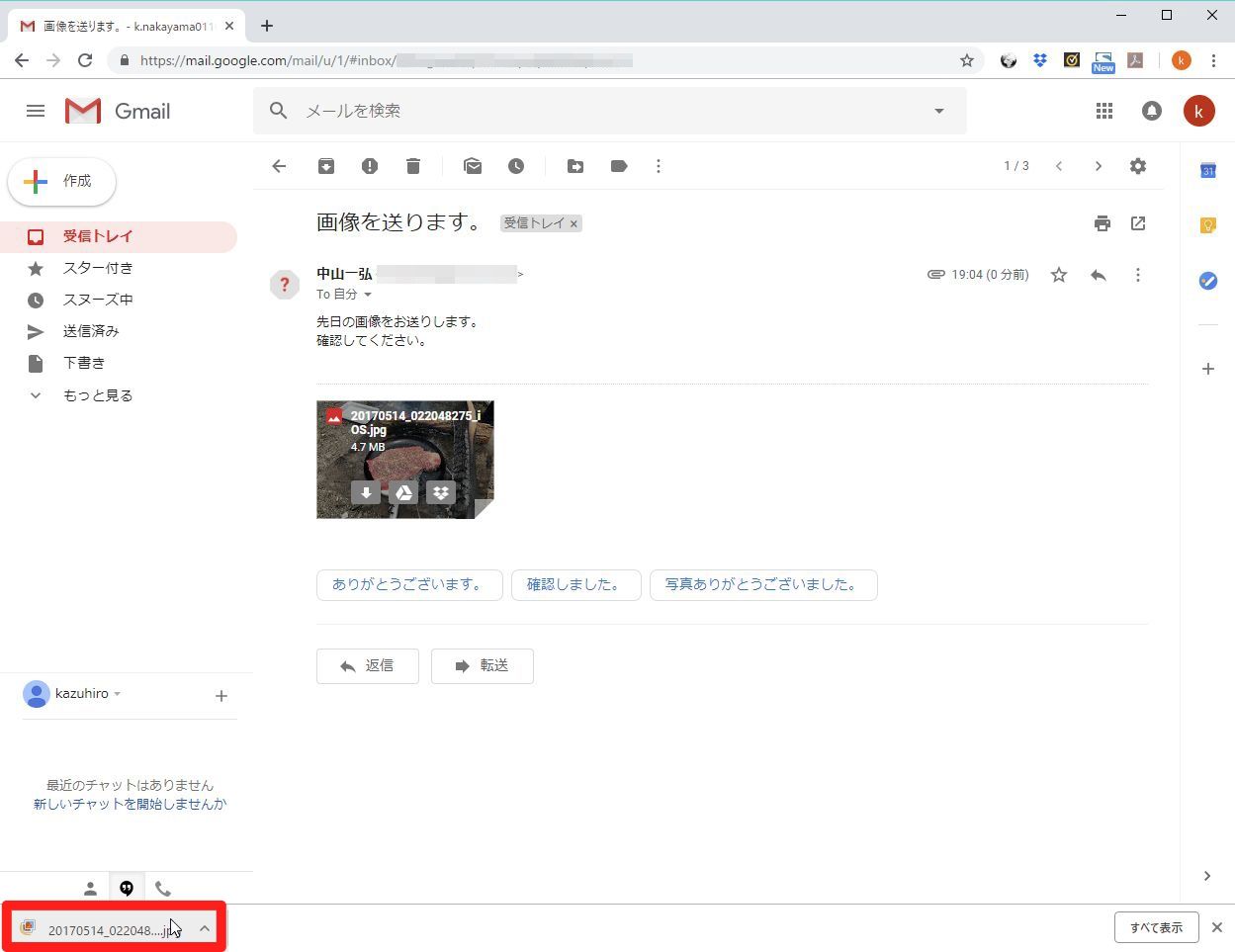Get add-ons with plus icon
1235x952 pixels.
pyautogui.click(x=1208, y=369)
